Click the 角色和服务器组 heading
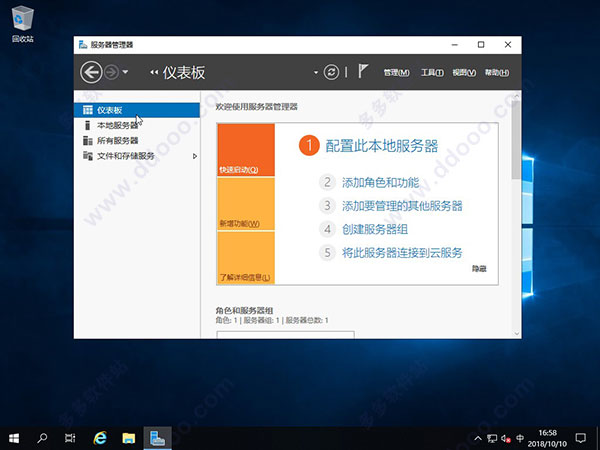 tap(244, 311)
